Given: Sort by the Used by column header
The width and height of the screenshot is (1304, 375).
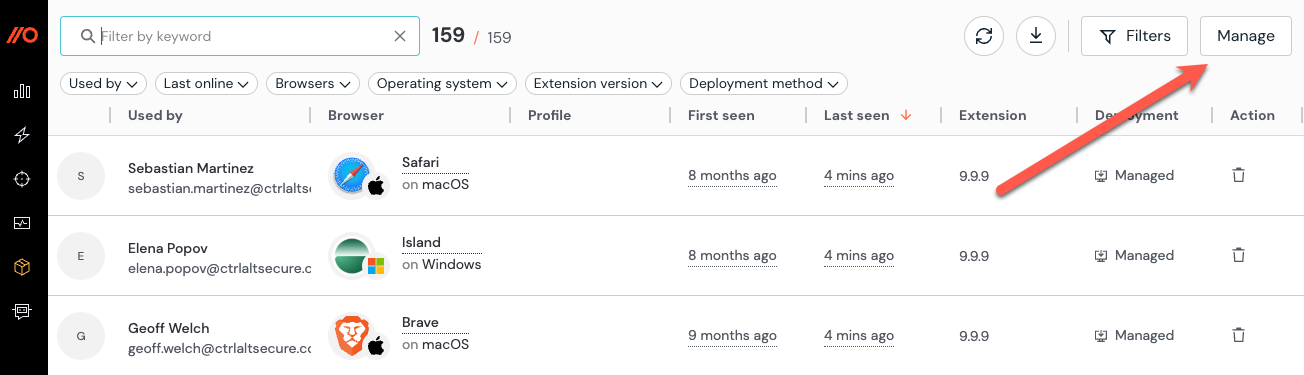Looking at the screenshot, I should pos(155,115).
